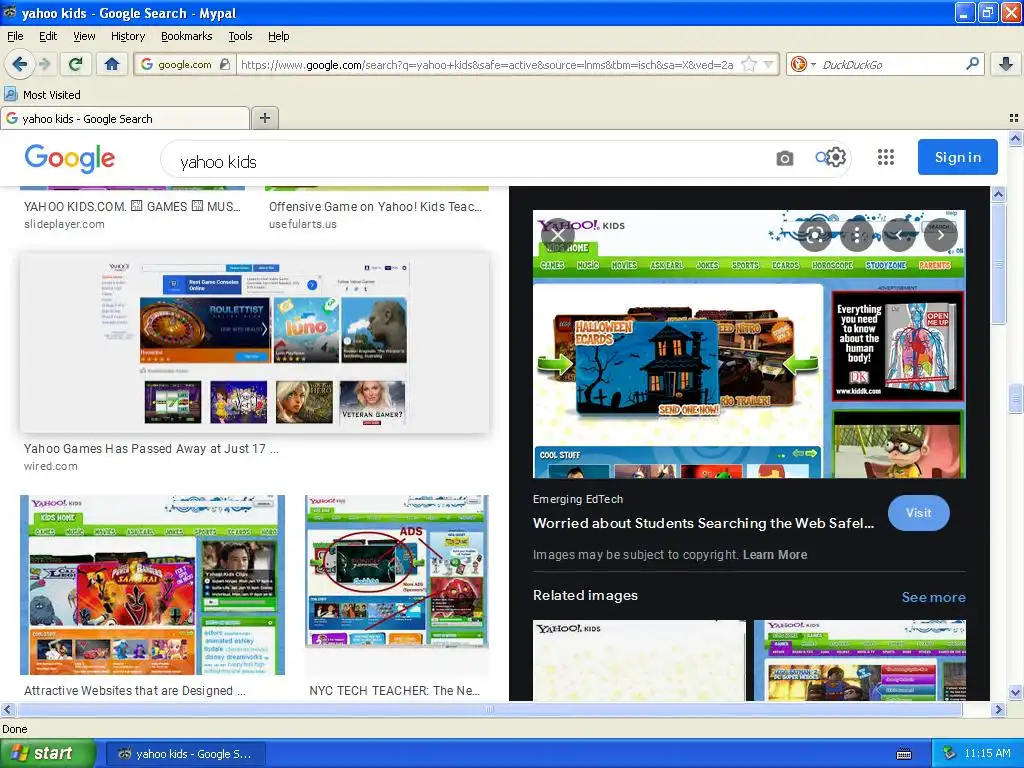Click 'Offensive Game on Yahoo! Kids Teac...' title
This screenshot has width=1024, height=768.
tap(376, 206)
